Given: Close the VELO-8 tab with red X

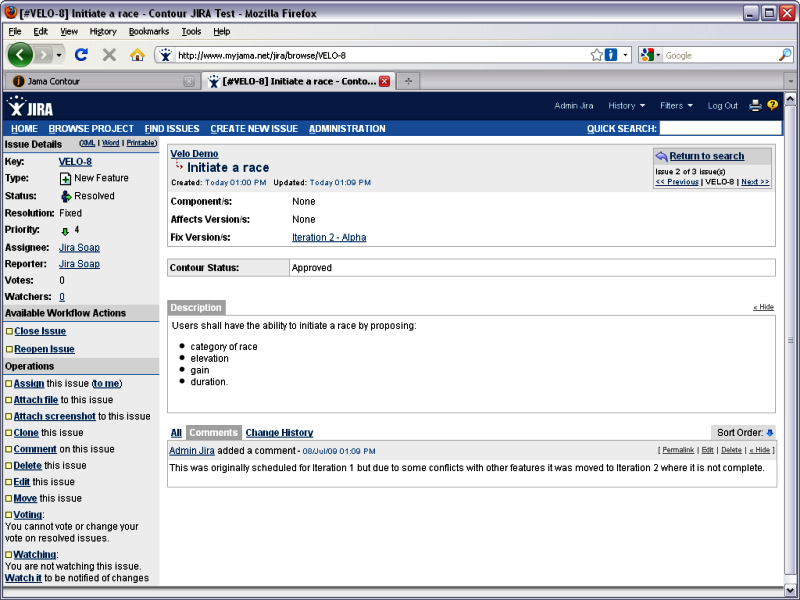Looking at the screenshot, I should pos(385,81).
